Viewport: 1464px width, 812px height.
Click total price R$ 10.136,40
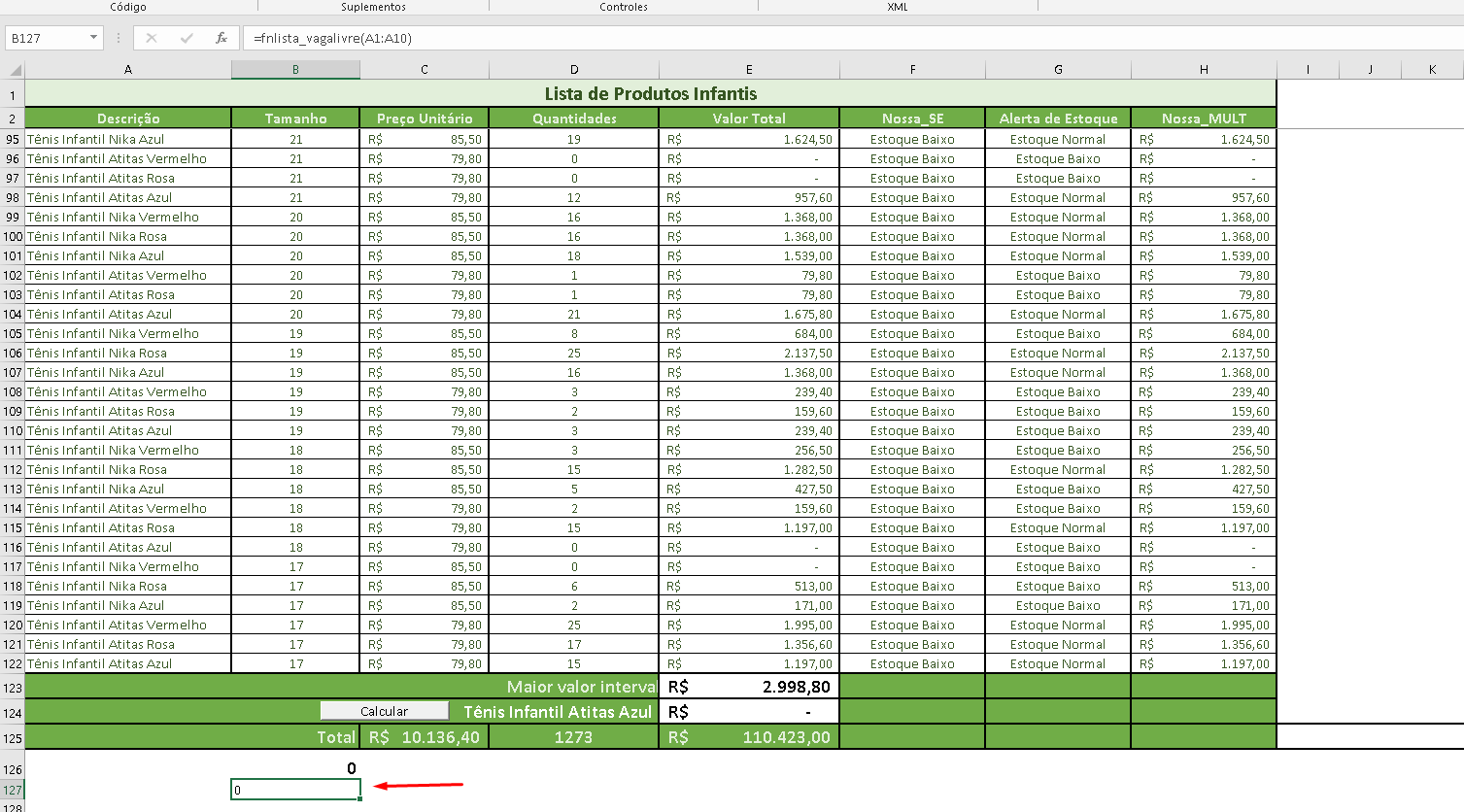point(425,737)
